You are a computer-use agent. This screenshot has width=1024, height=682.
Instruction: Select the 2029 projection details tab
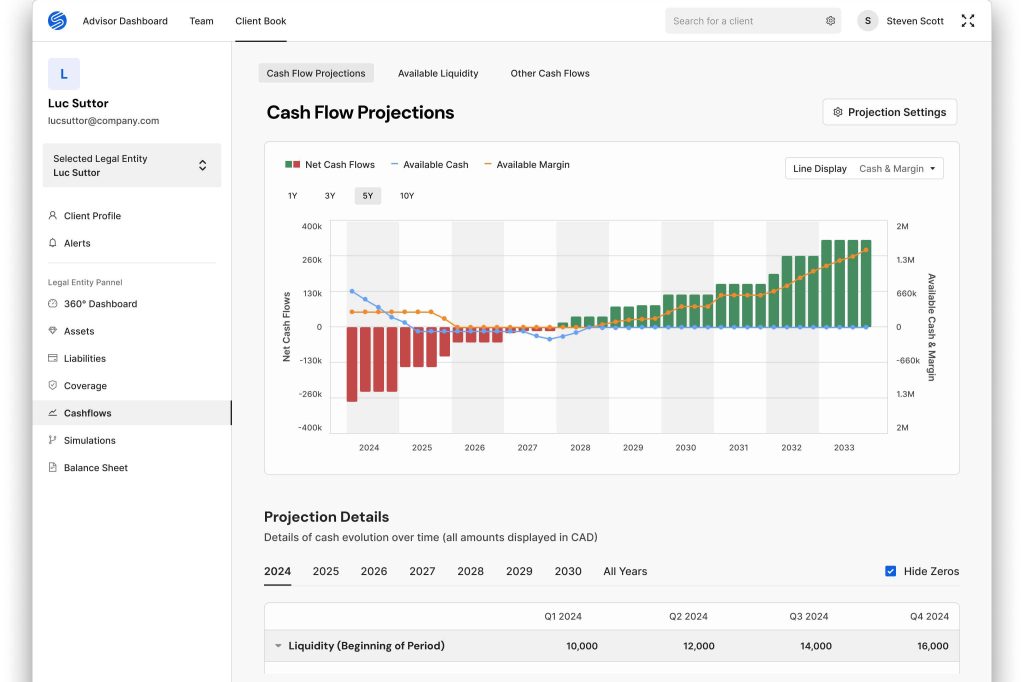pos(519,571)
